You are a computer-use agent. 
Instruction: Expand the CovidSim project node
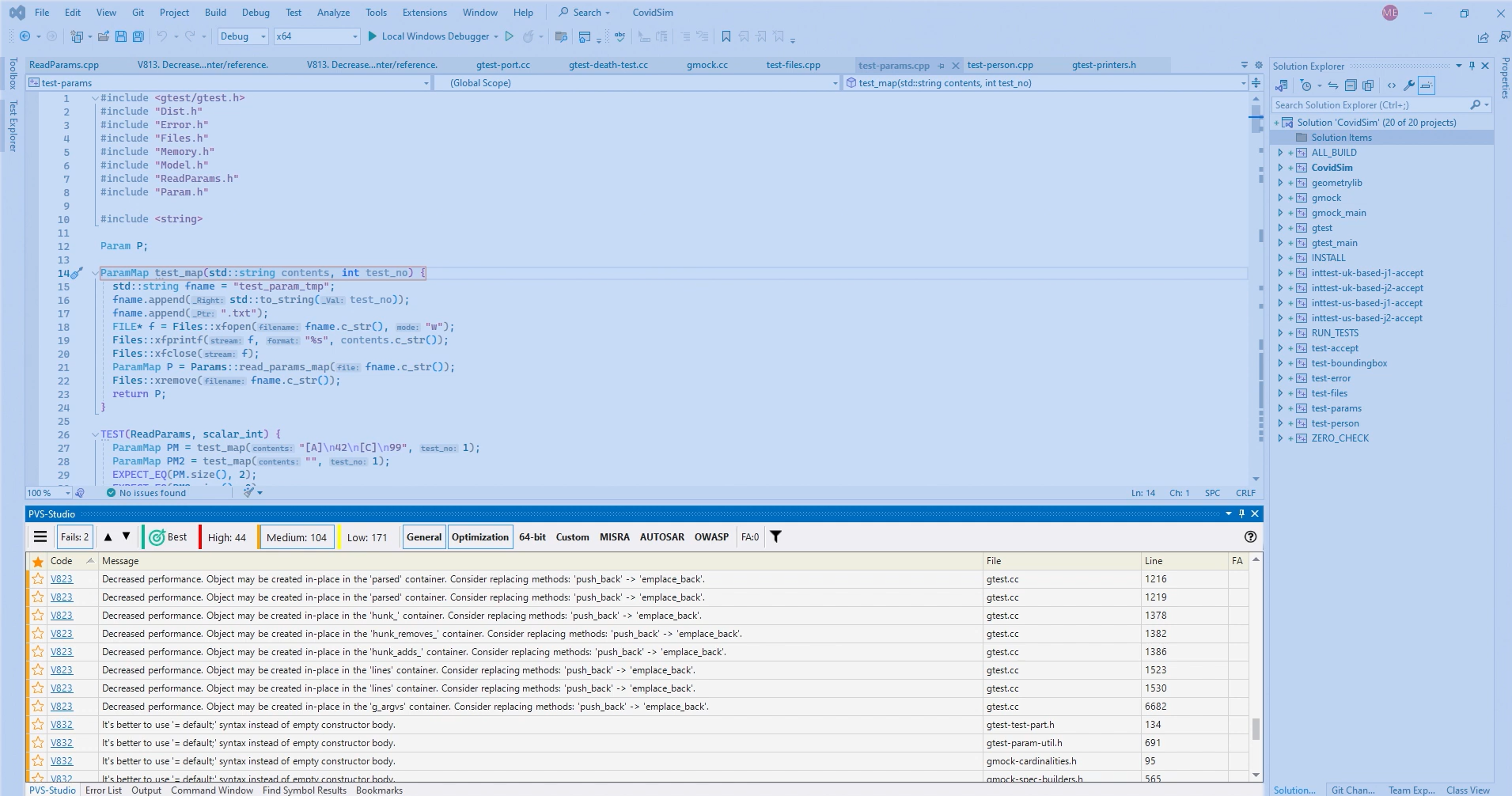1280,168
